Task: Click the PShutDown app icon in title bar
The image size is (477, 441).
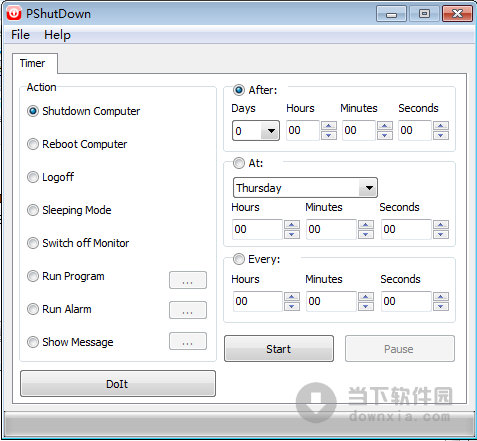Action: click(x=14, y=14)
